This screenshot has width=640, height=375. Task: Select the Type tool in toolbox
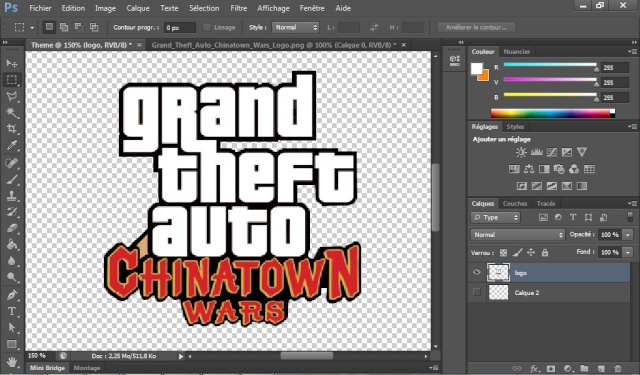[12, 311]
